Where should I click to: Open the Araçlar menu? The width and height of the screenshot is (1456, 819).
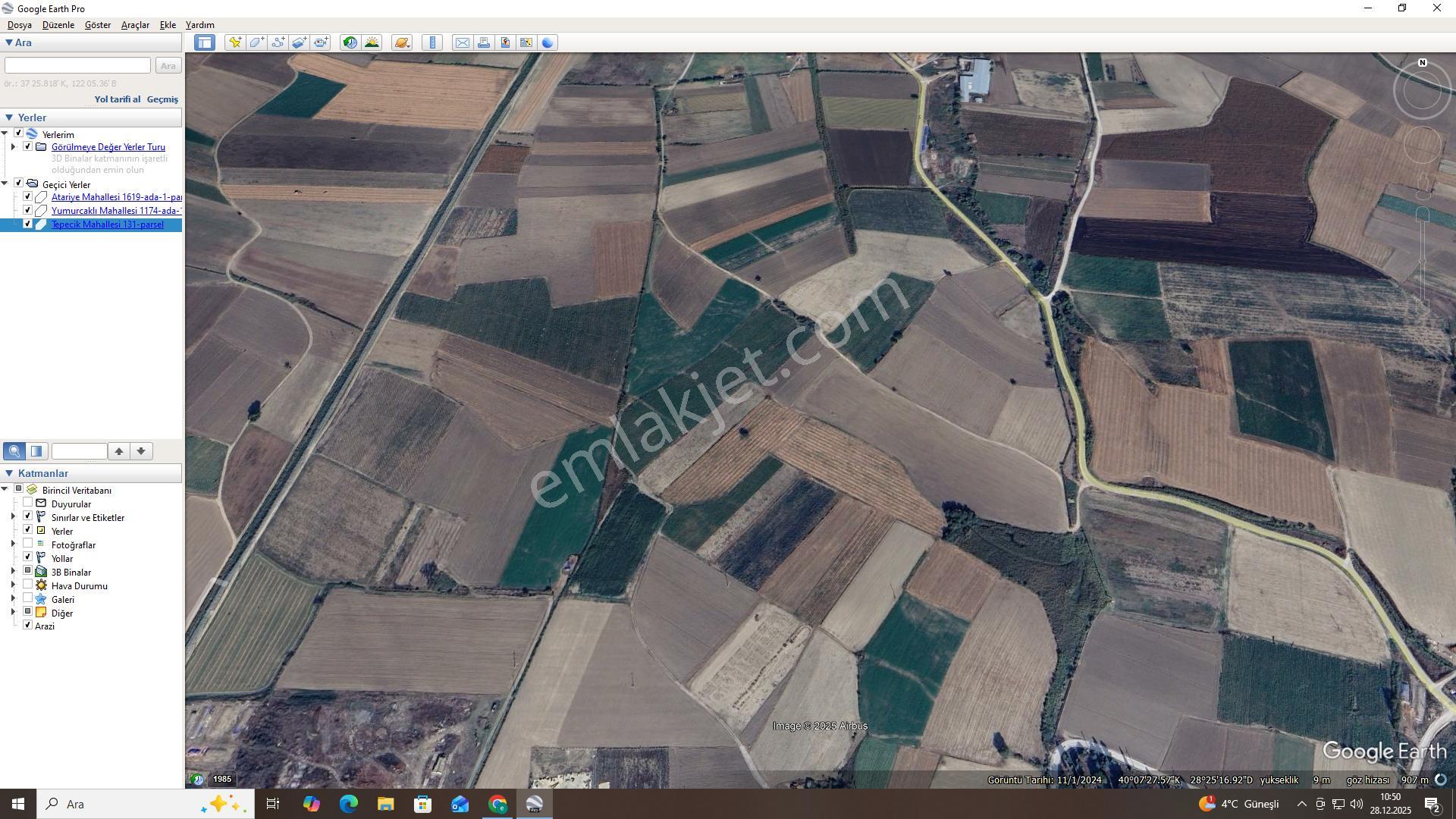[135, 25]
